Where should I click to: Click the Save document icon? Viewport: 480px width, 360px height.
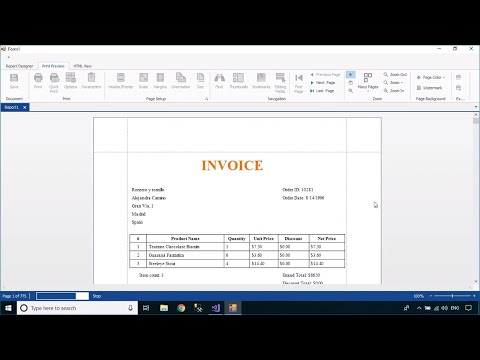click(14, 81)
